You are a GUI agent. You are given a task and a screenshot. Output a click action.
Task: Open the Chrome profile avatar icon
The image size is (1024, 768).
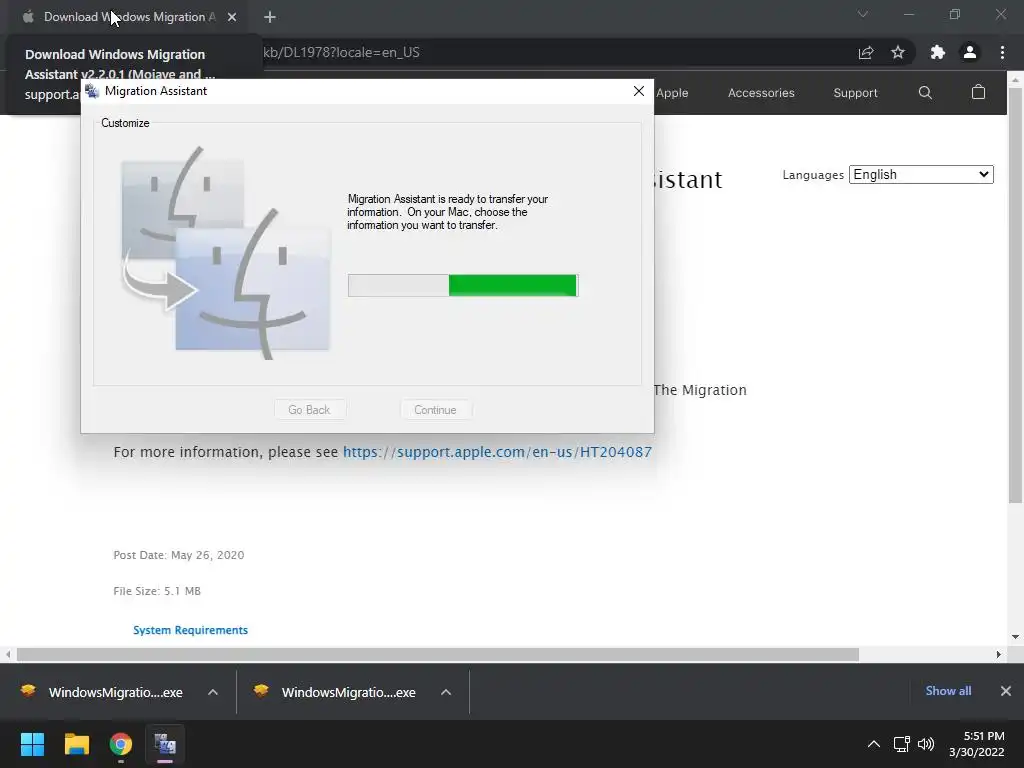pos(970,53)
